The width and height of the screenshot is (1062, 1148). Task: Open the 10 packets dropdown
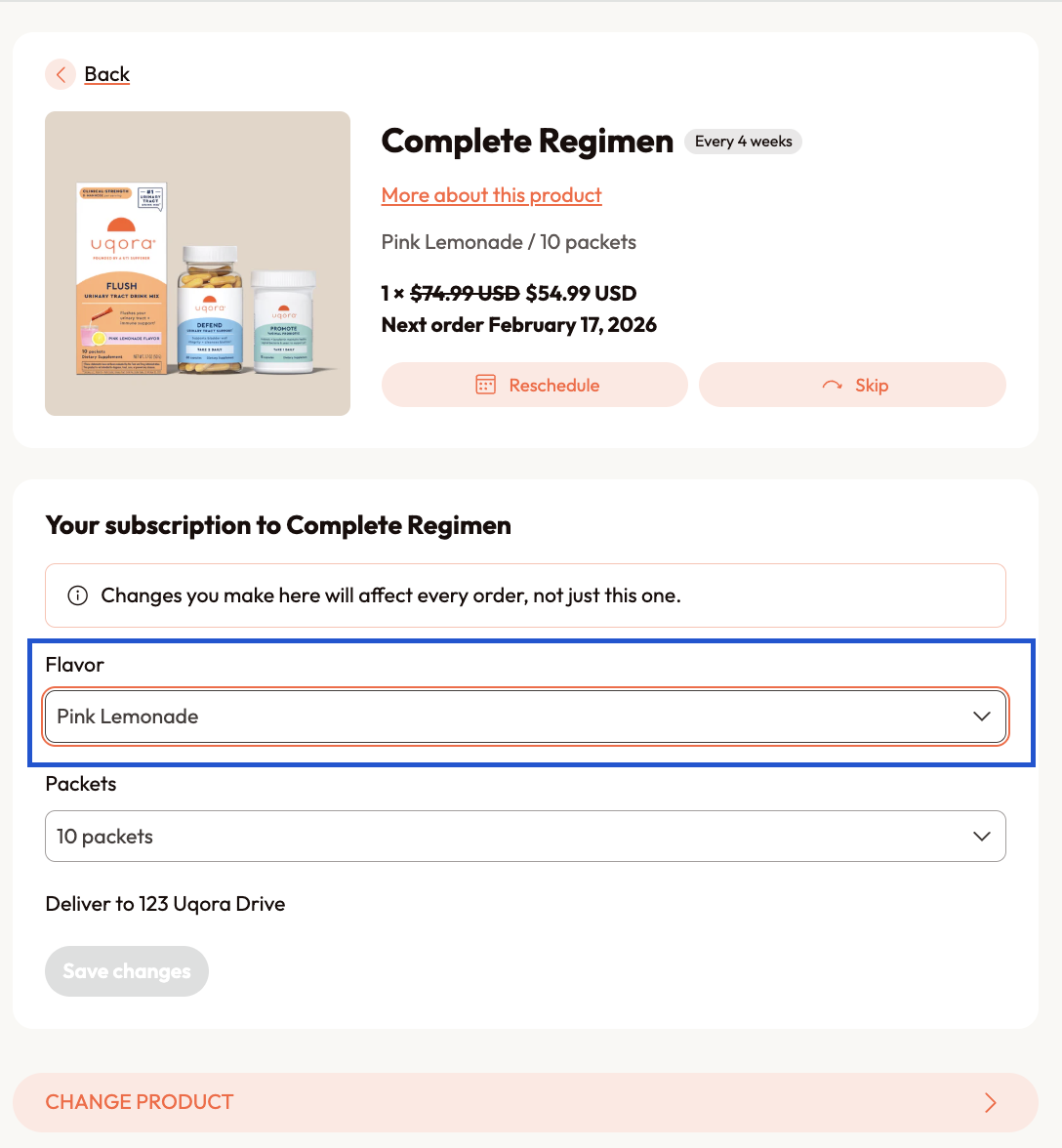pyautogui.click(x=525, y=836)
